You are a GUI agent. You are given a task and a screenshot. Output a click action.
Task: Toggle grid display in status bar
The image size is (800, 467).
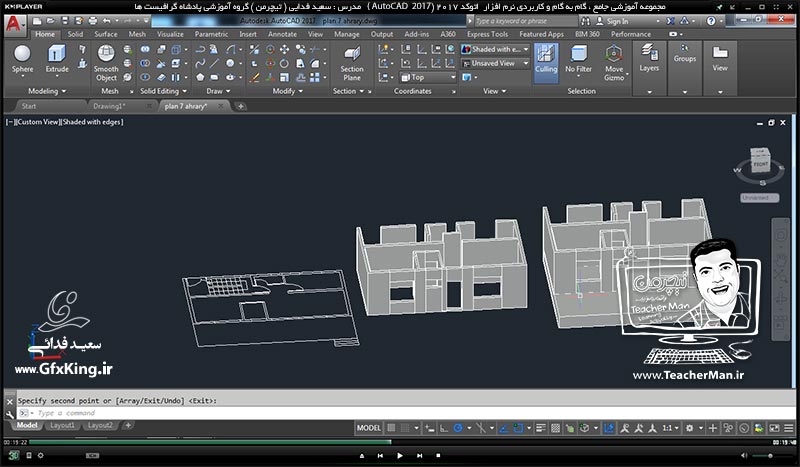391,428
